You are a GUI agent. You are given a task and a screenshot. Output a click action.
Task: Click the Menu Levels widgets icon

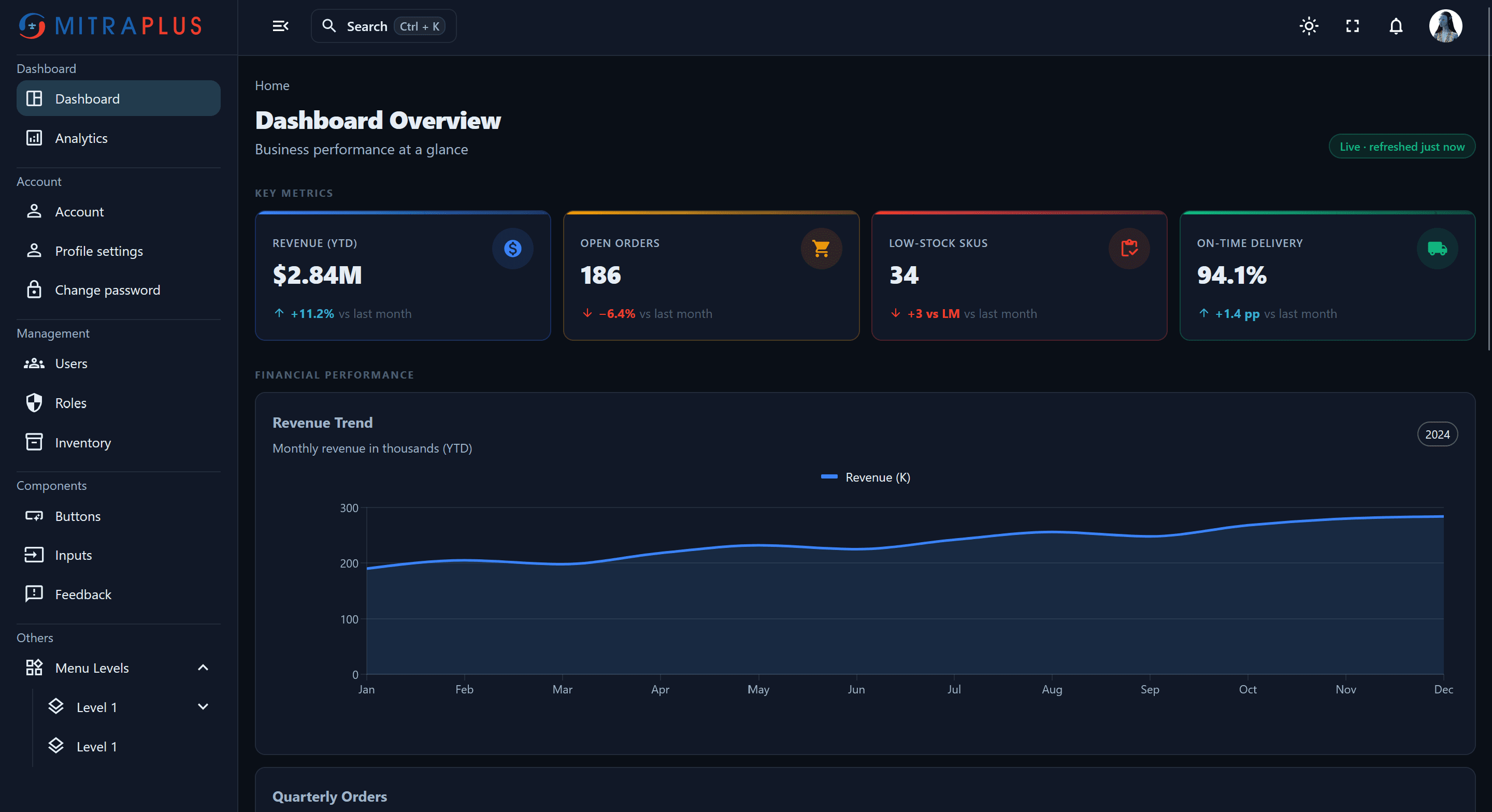(34, 667)
